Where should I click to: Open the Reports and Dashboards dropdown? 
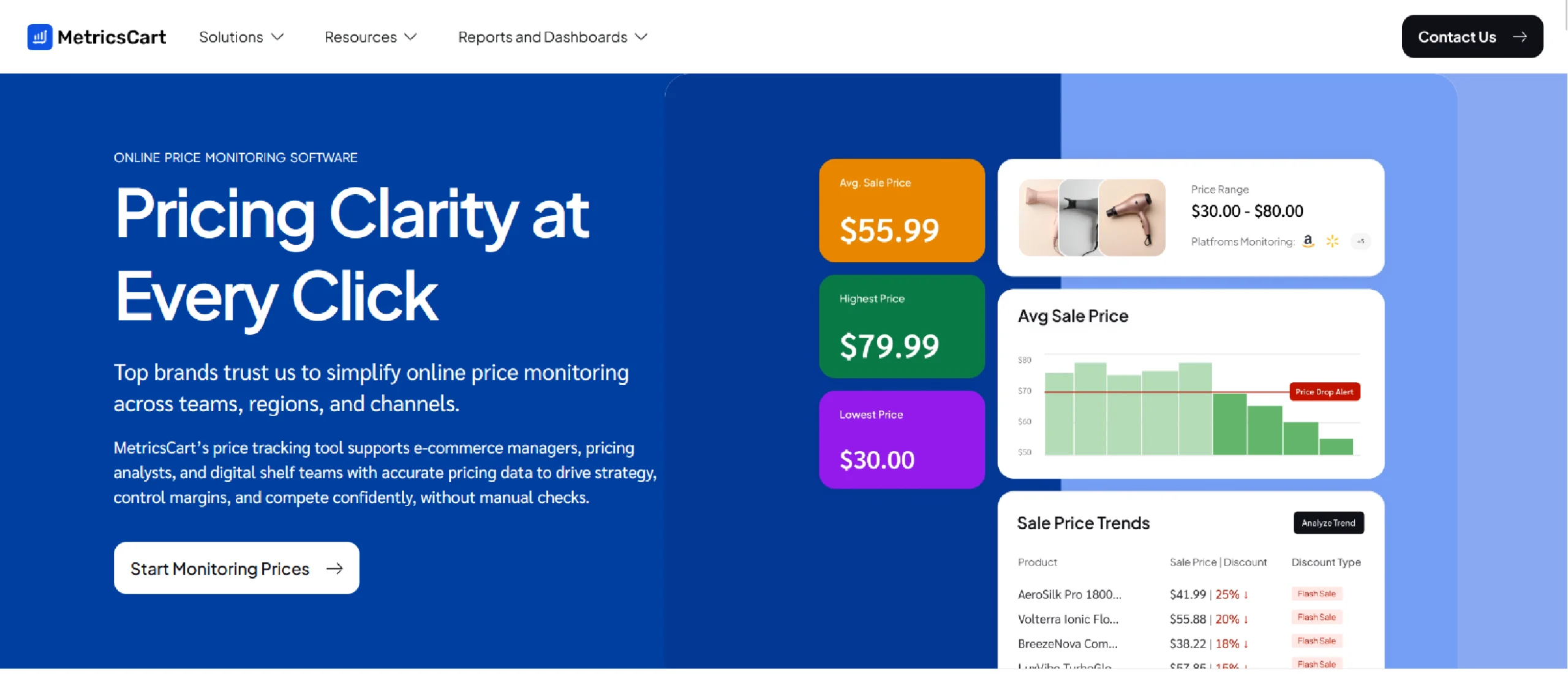click(551, 37)
